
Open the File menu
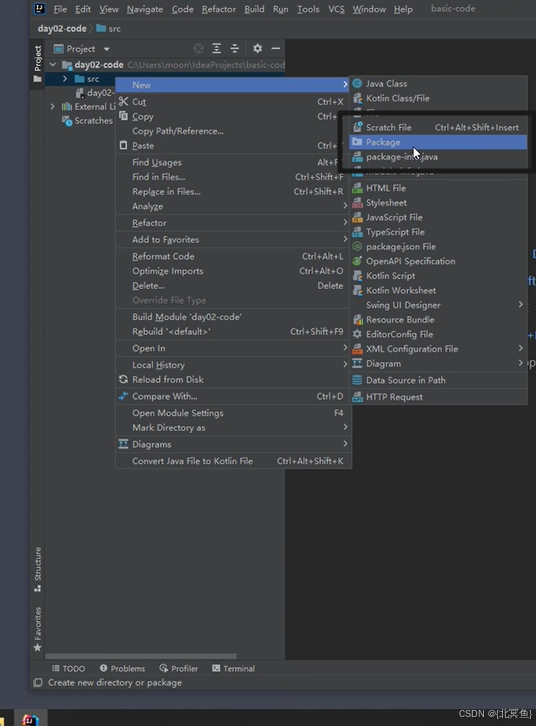pyautogui.click(x=60, y=9)
